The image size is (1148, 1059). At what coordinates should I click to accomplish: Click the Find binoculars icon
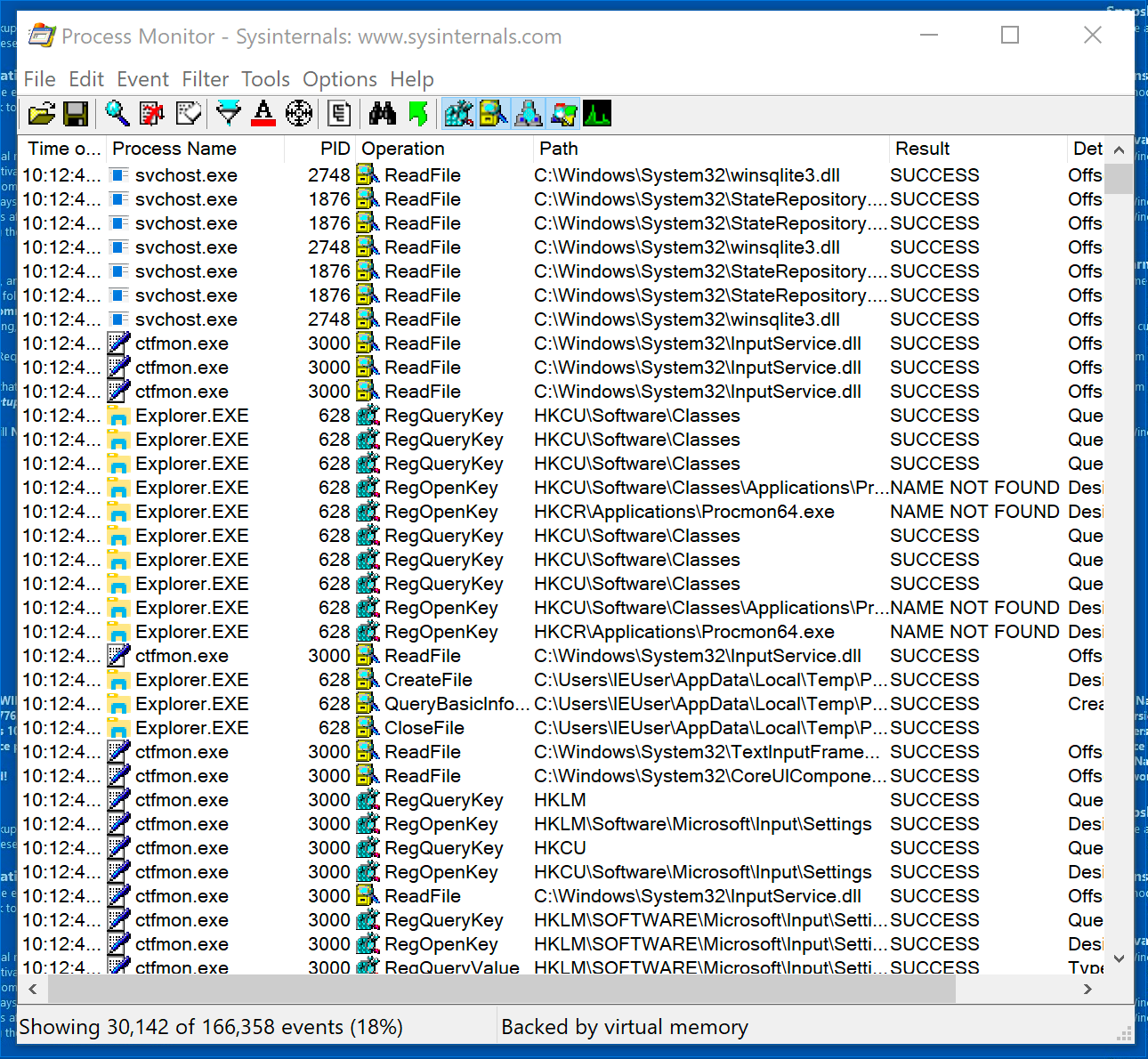coord(383,114)
